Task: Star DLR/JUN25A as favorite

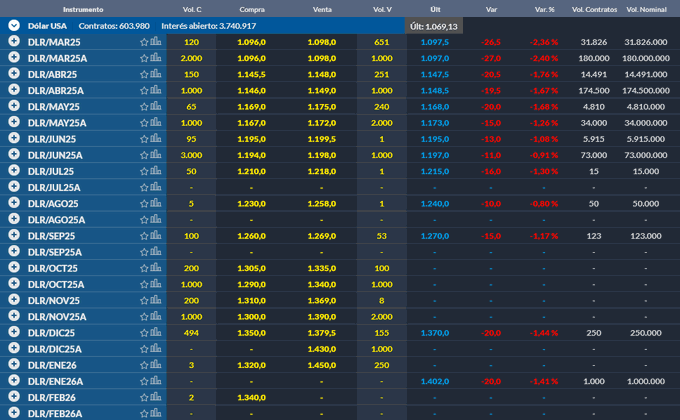Action: [144, 155]
